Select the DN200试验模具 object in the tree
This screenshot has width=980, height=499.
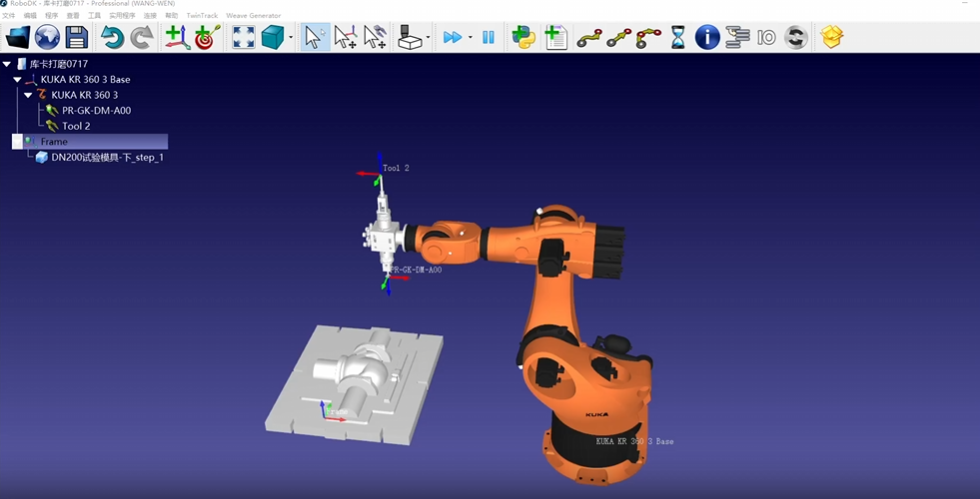pyautogui.click(x=107, y=157)
